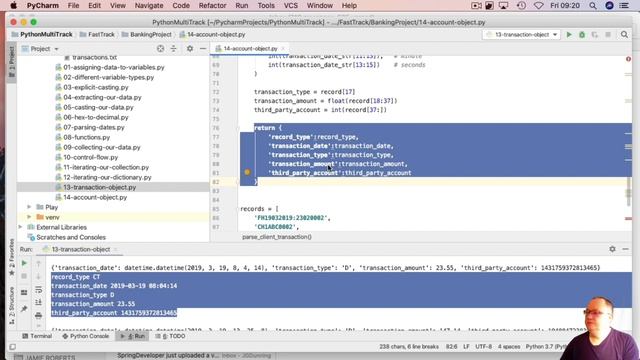Open the VCS menu
This screenshot has height=360, width=640.
(x=291, y=6)
